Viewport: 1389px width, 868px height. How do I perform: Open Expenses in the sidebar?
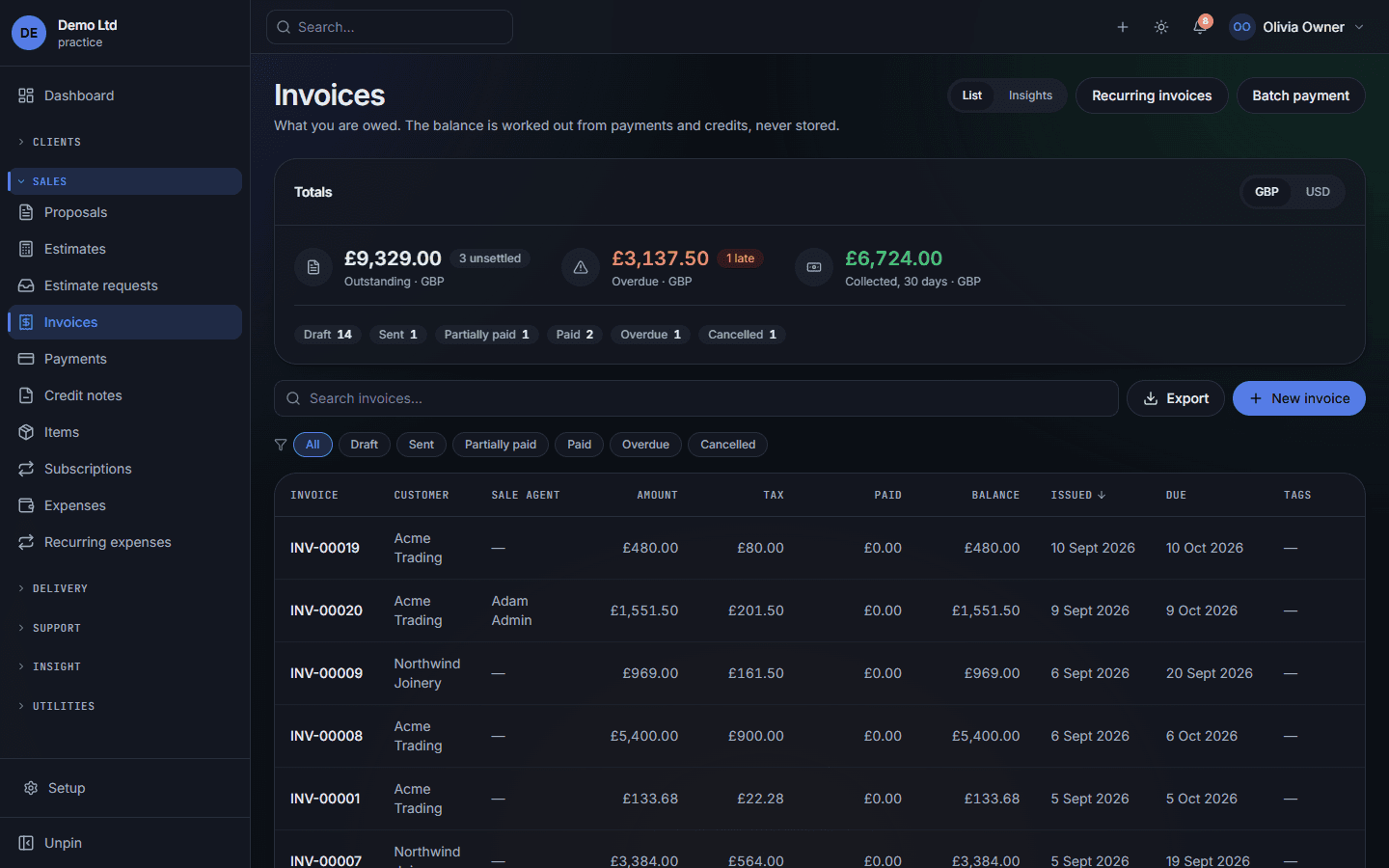tap(124, 505)
